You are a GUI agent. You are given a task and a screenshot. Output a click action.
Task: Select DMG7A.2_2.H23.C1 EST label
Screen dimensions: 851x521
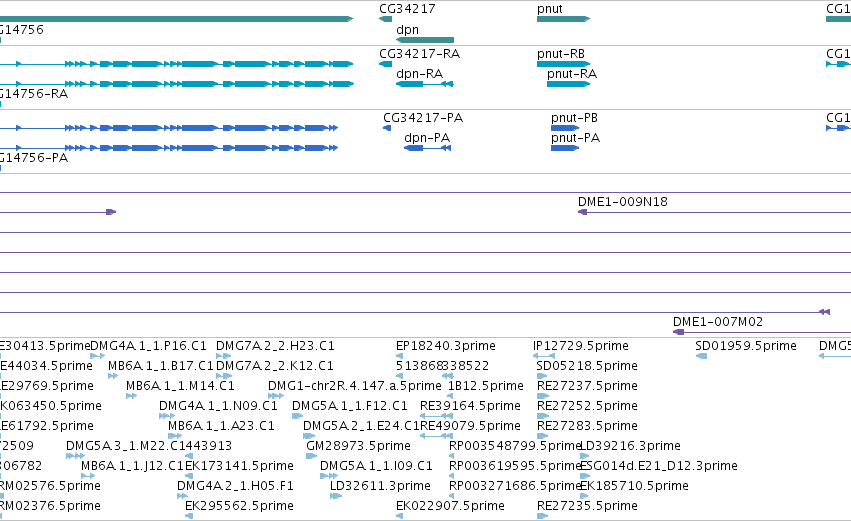pos(275,346)
